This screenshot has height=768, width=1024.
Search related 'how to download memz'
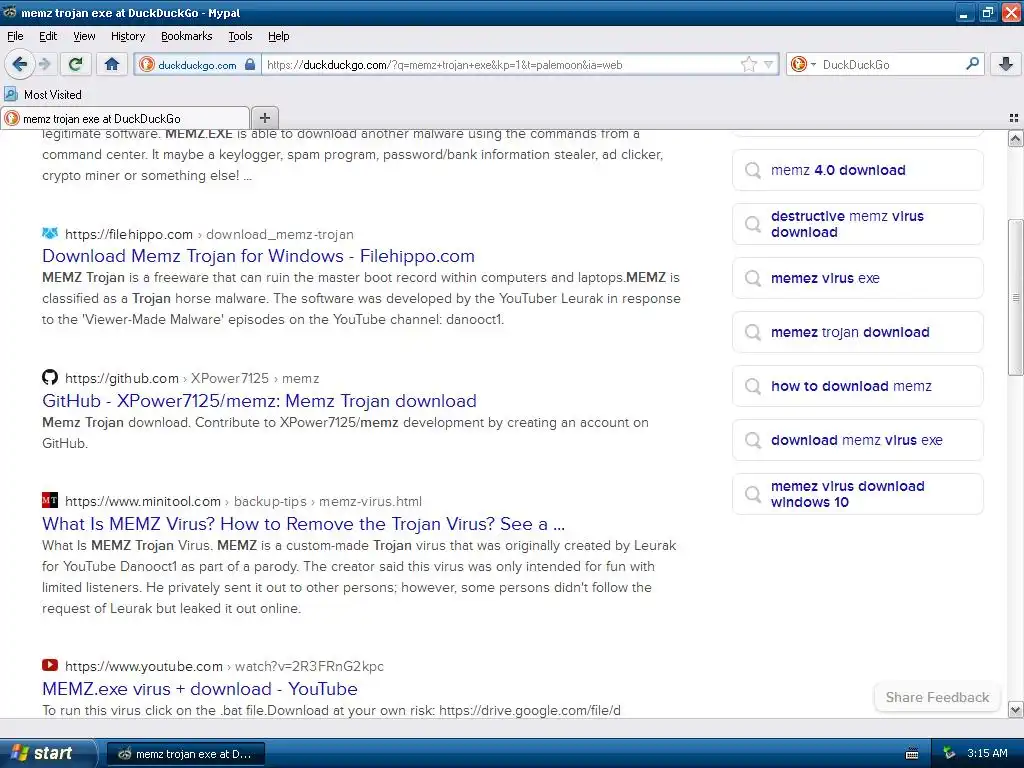pyautogui.click(x=857, y=386)
